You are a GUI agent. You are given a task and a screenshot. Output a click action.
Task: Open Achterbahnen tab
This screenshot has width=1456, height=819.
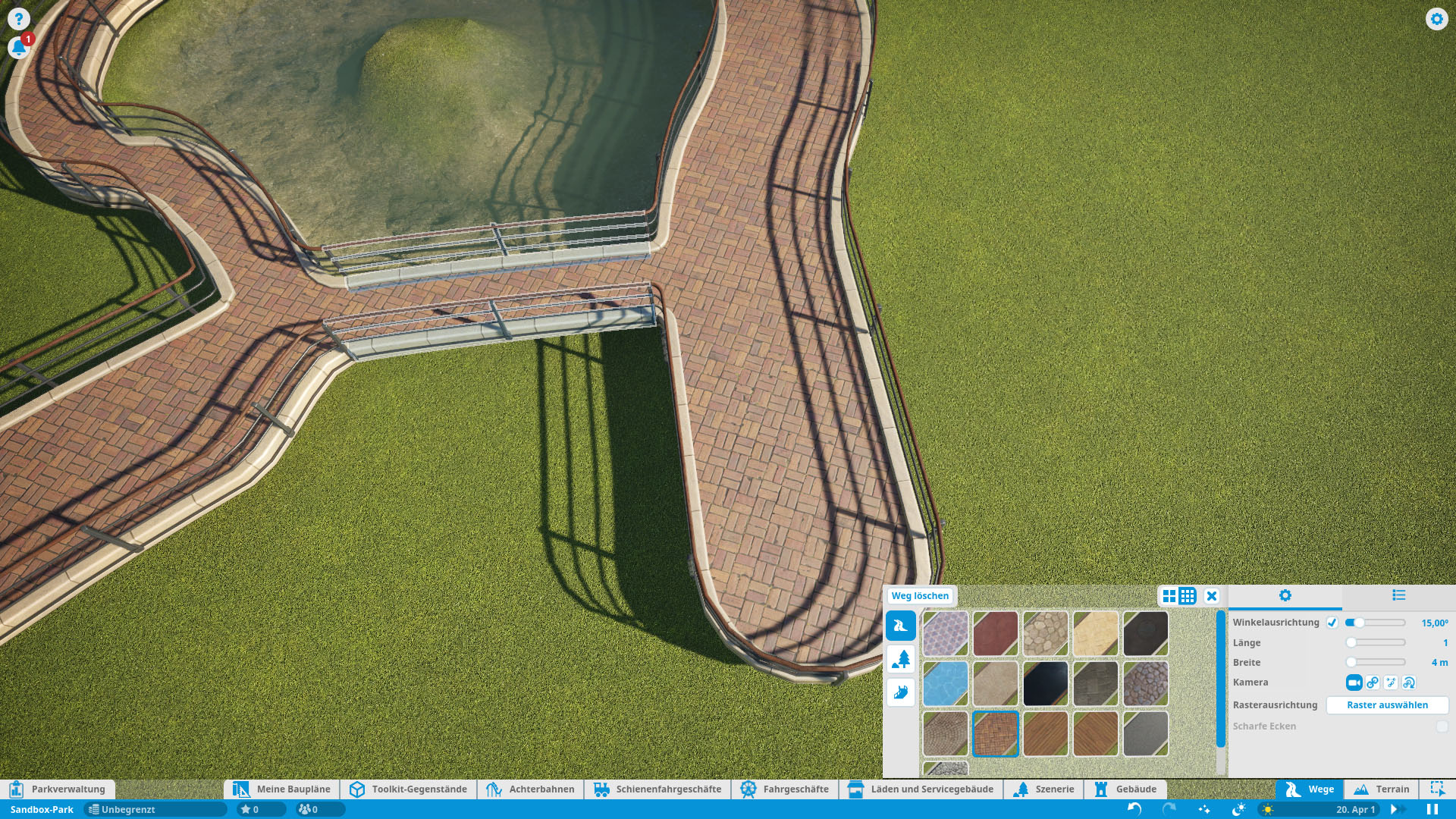[x=530, y=789]
